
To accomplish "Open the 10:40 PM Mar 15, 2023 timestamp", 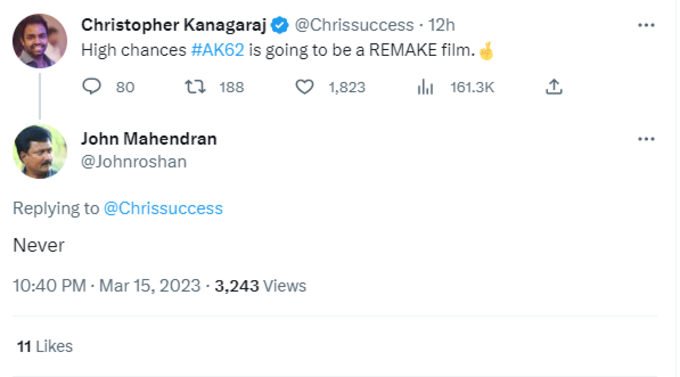I will coord(107,286).
